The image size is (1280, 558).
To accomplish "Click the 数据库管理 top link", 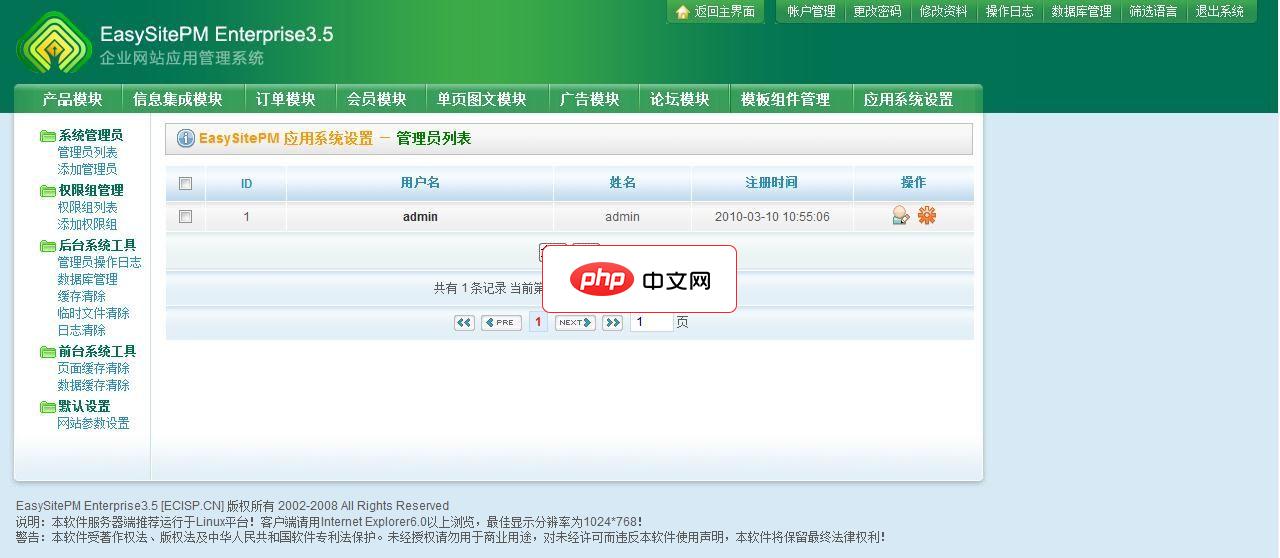I will pos(1081,12).
